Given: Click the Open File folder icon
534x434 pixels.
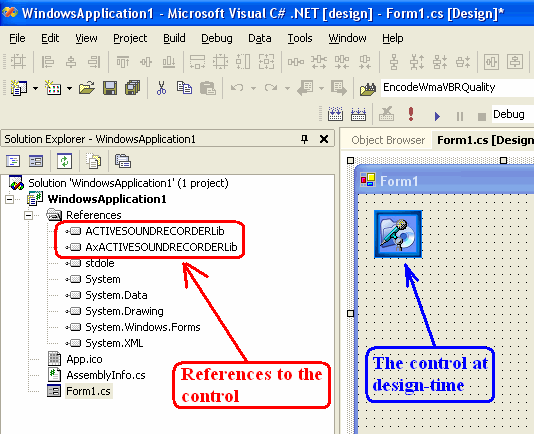Looking at the screenshot, I should coord(87,88).
